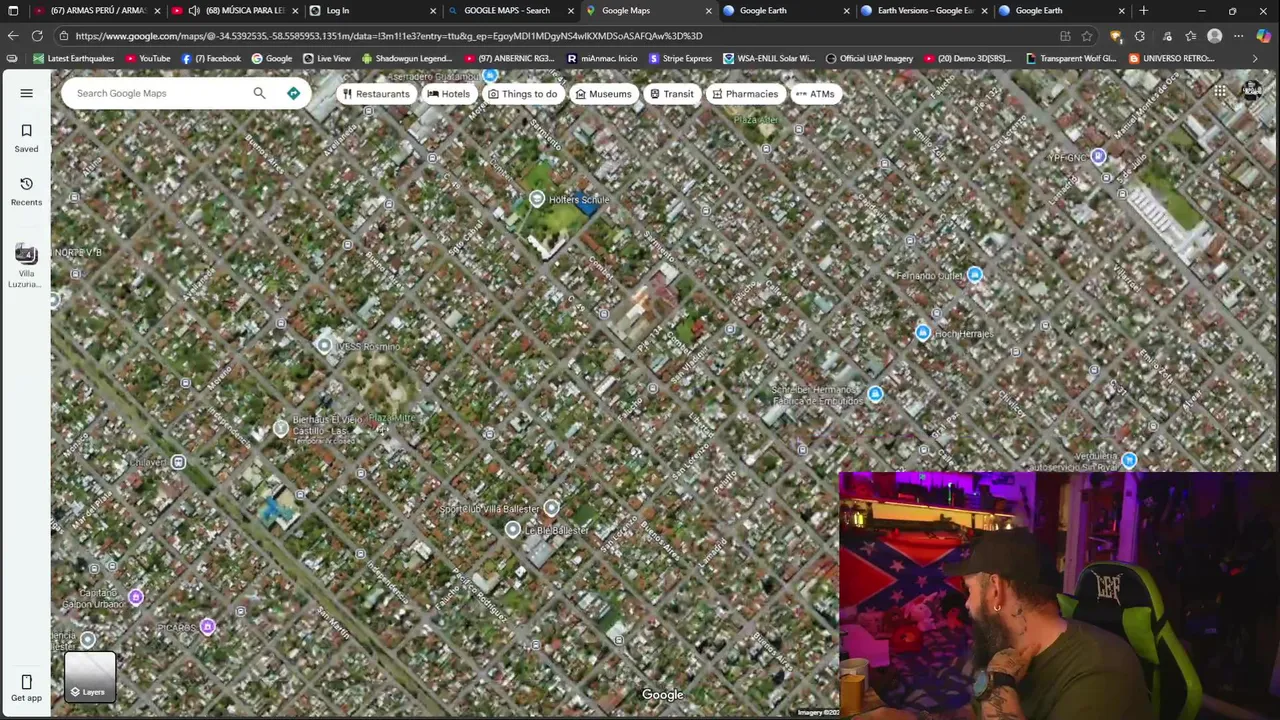
Task: Click the IVESS Rosmino place marker
Action: click(324, 345)
